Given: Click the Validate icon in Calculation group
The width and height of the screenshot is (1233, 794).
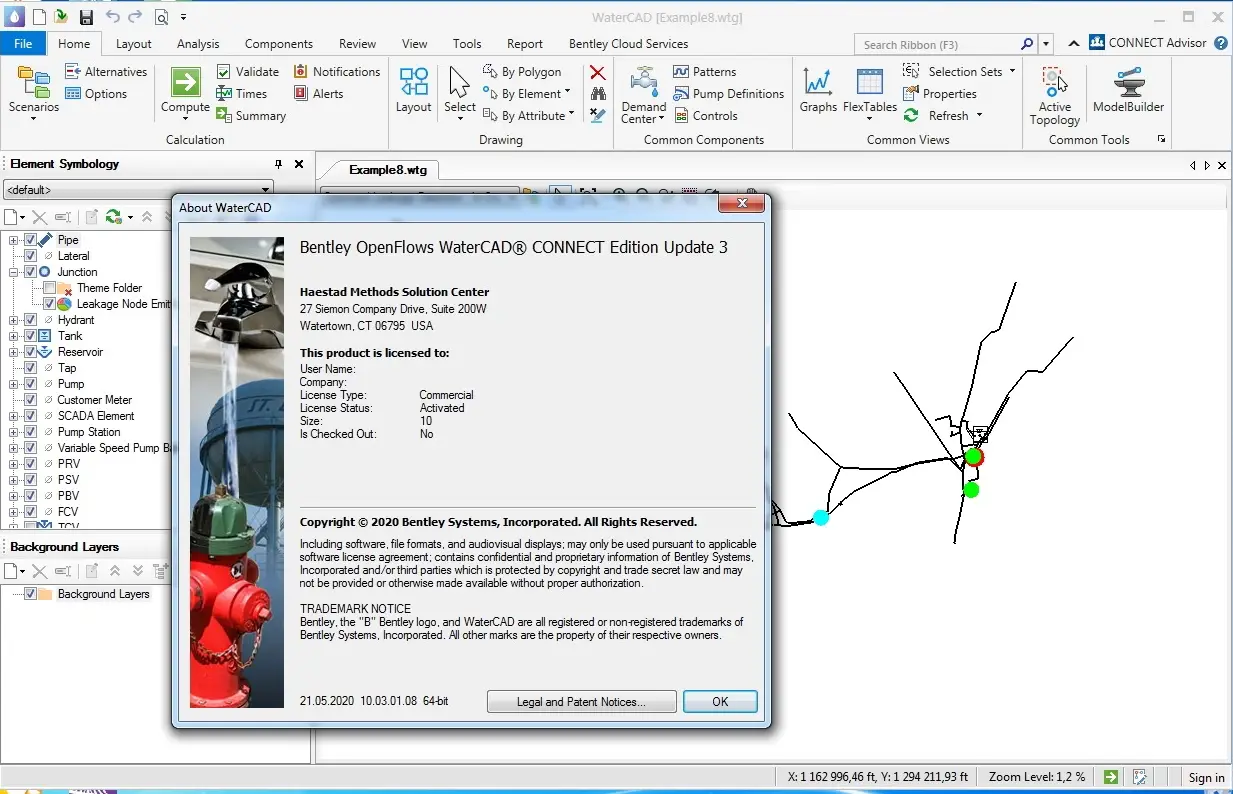Looking at the screenshot, I should [x=225, y=72].
